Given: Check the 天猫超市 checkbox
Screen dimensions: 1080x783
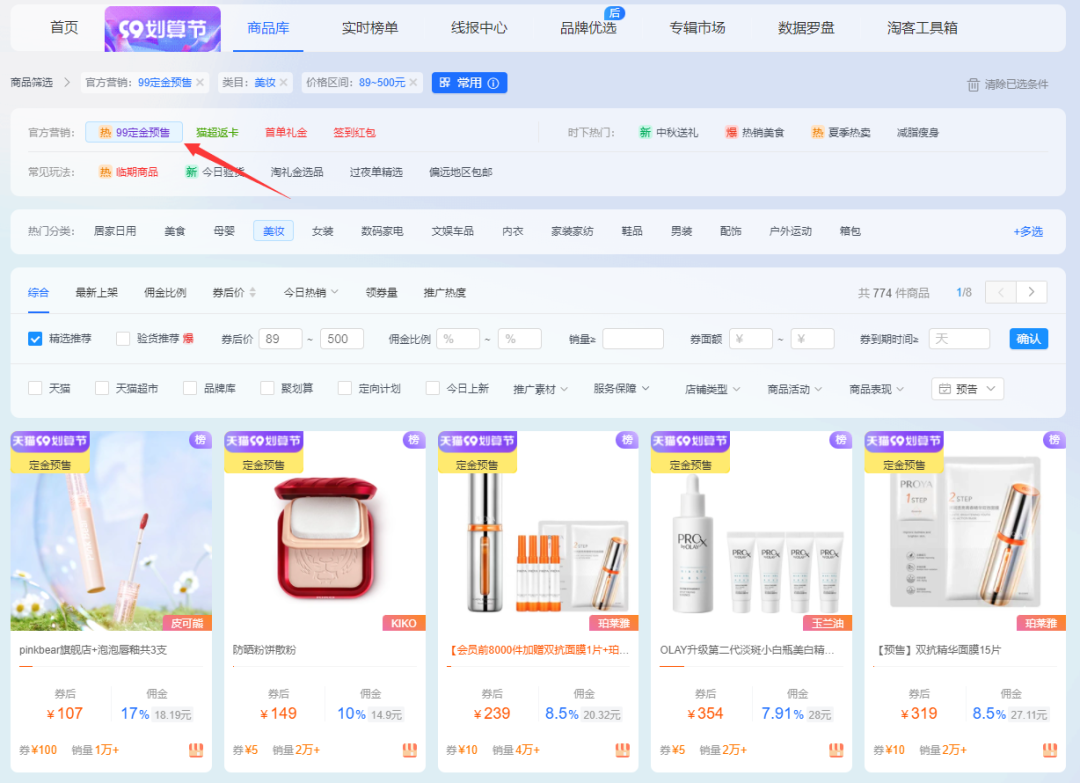Looking at the screenshot, I should click(101, 388).
